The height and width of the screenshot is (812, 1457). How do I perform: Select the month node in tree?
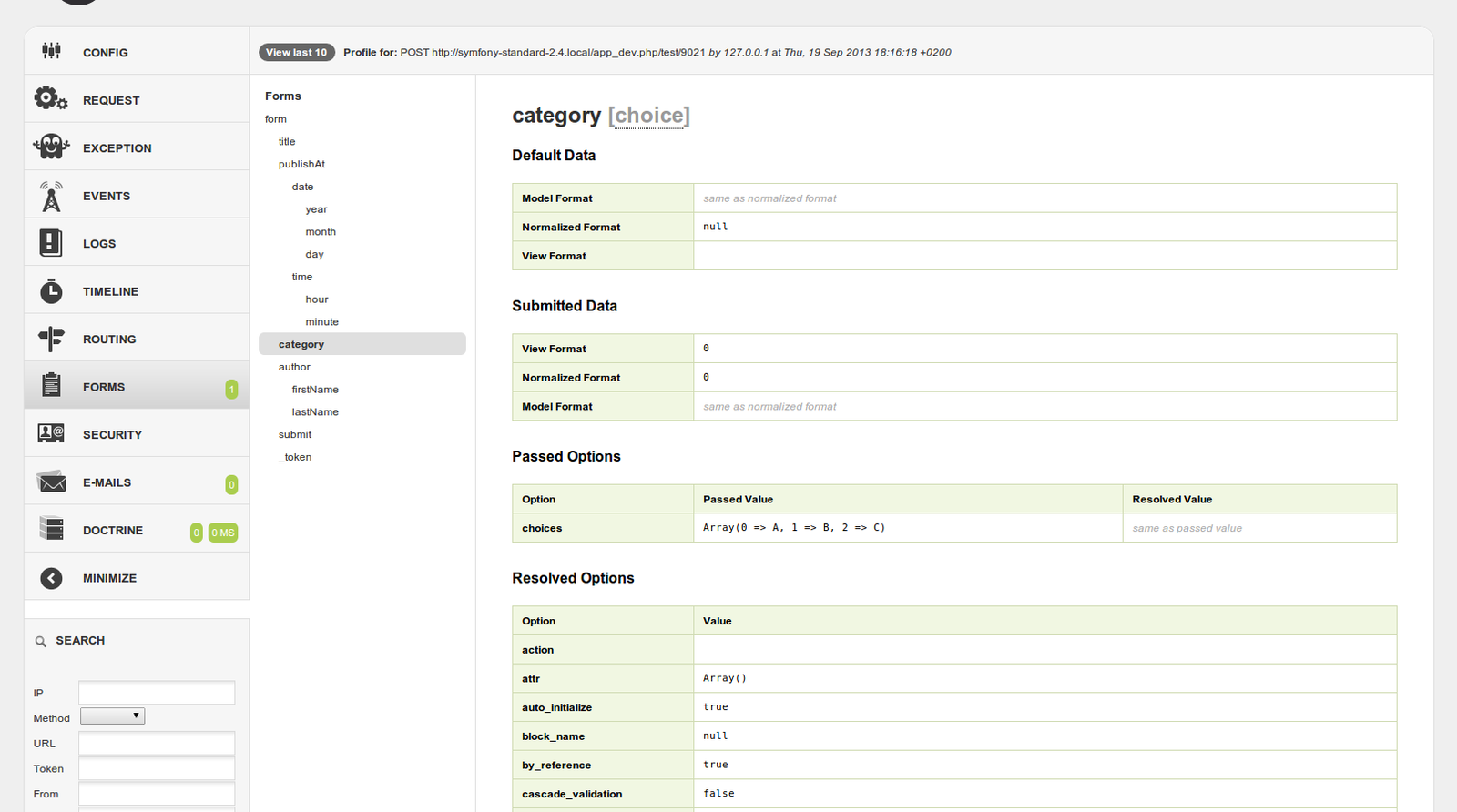(x=321, y=232)
